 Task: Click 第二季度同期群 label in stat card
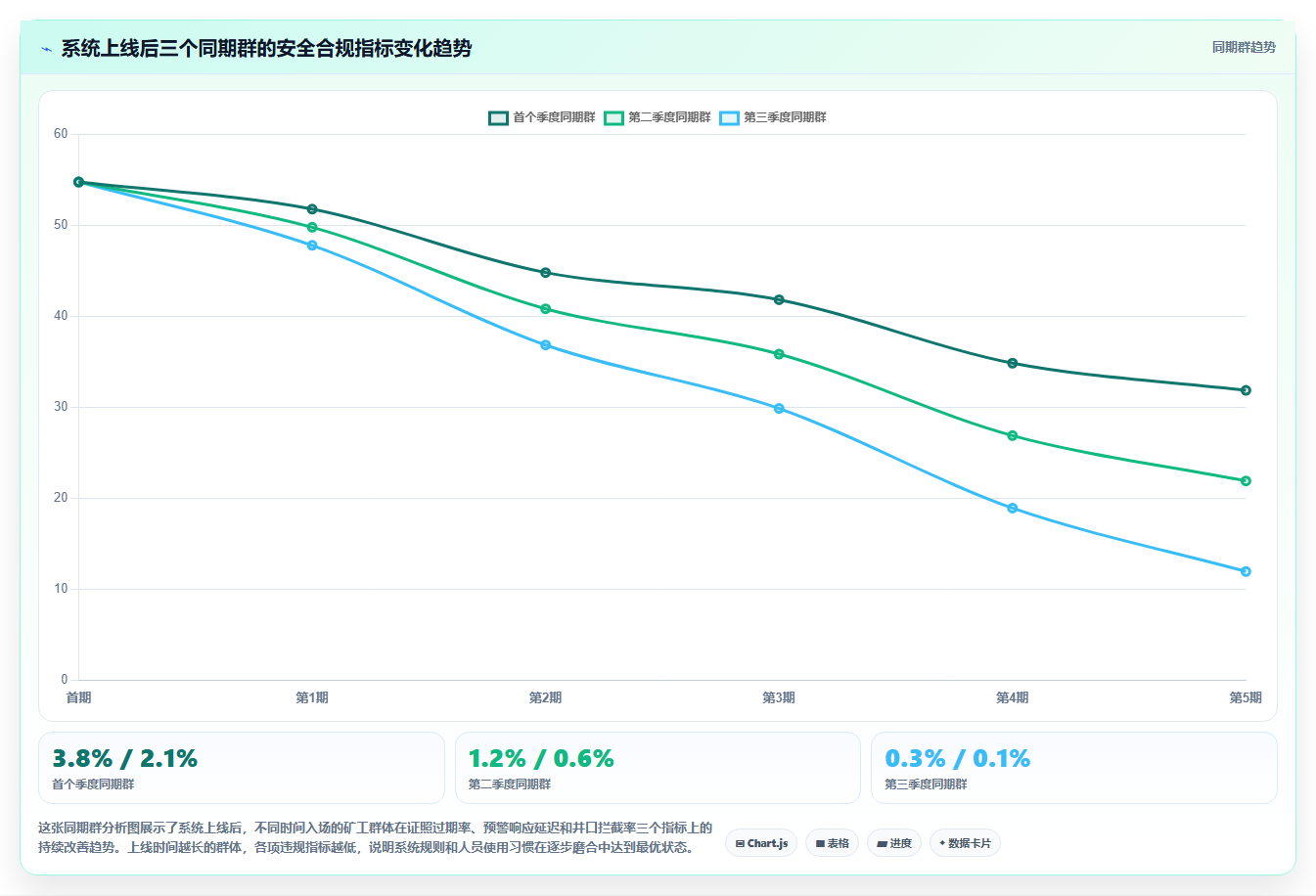click(x=510, y=784)
